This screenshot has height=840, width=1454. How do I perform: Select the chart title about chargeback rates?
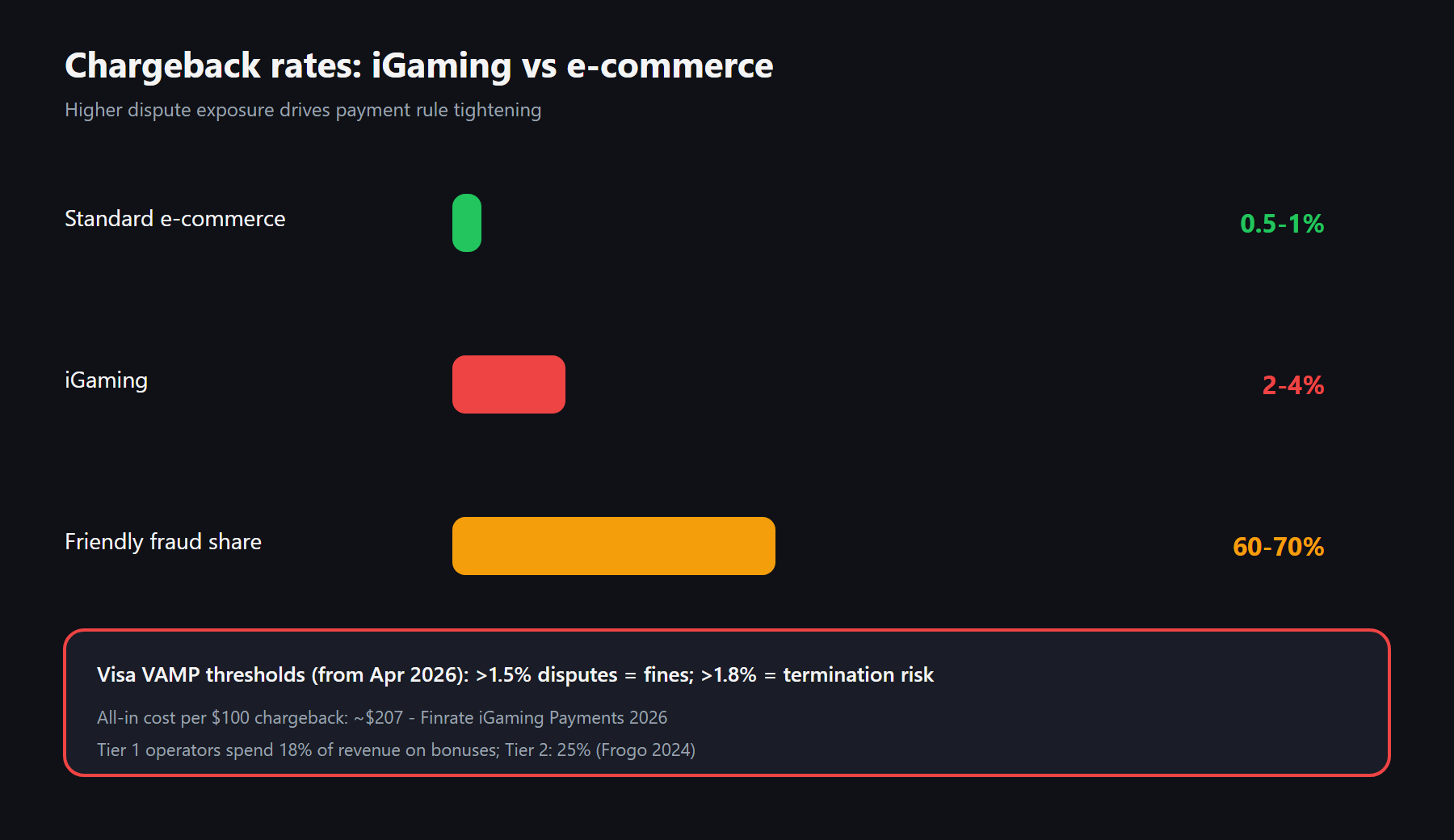418,66
